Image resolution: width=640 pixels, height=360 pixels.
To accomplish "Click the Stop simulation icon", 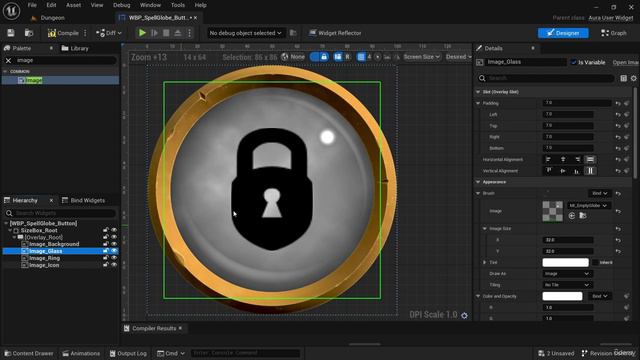I will (x=166, y=33).
